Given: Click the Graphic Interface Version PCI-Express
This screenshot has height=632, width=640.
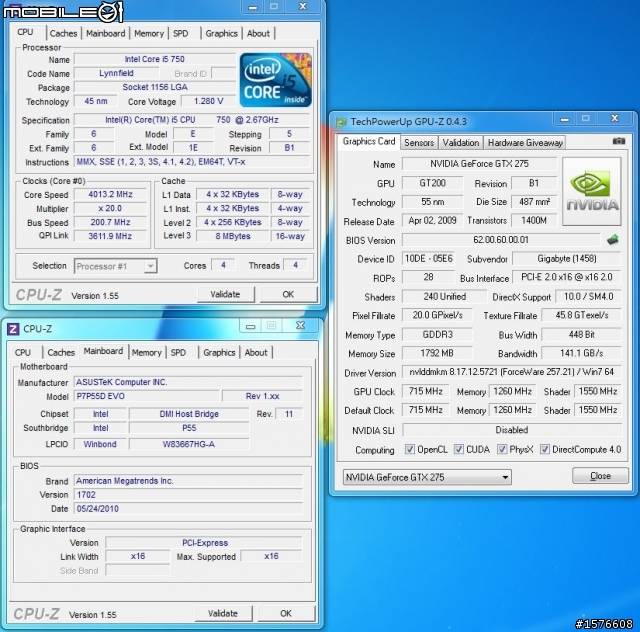Looking at the screenshot, I should (204, 543).
